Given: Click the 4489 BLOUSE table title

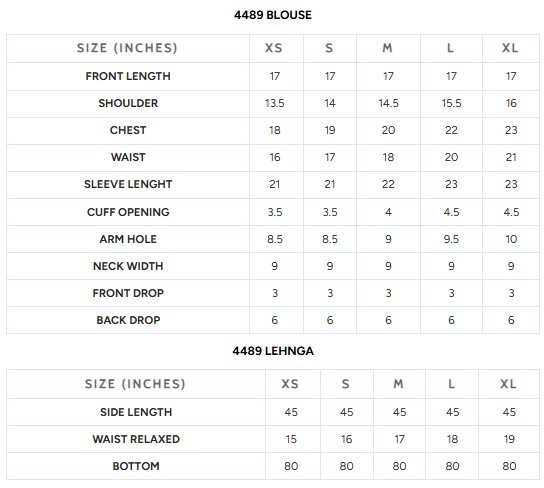Looking at the screenshot, I should 273,15.
